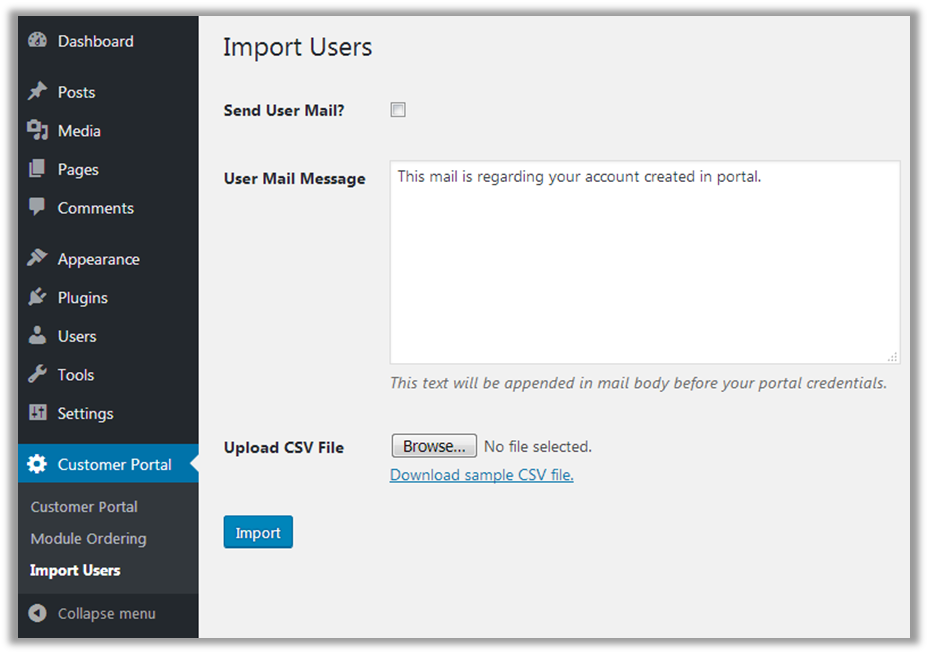Click the Settings sliders icon

38,413
